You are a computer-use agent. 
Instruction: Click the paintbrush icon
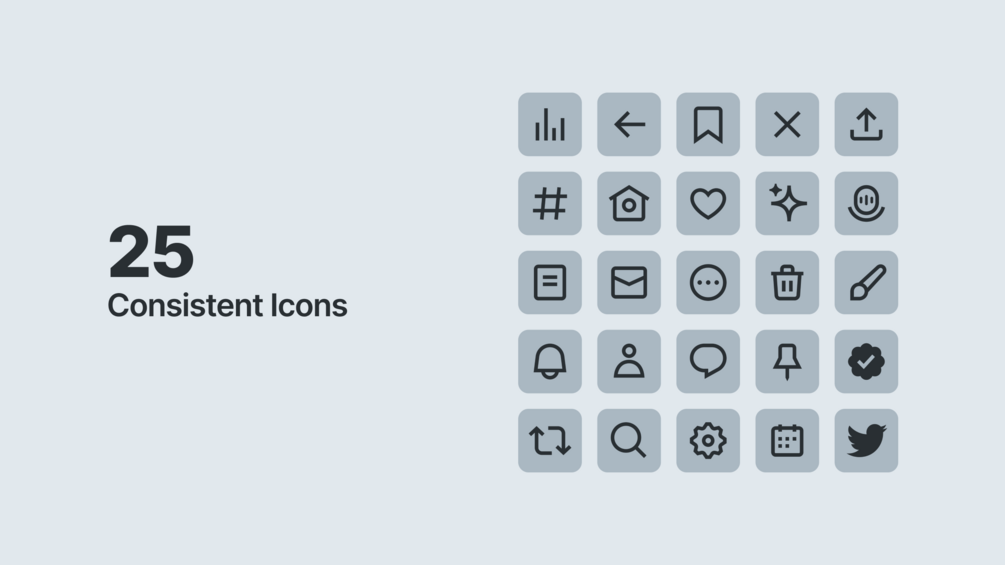(x=866, y=282)
